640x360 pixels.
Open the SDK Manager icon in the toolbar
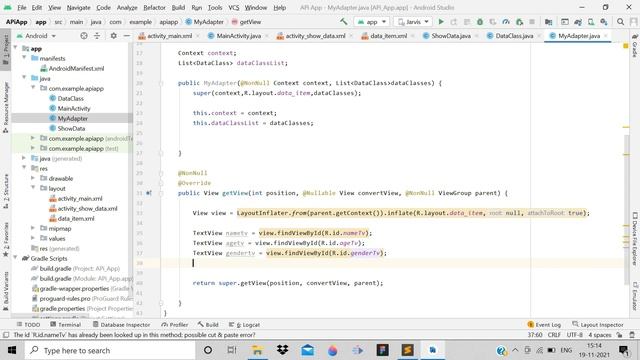coord(604,22)
